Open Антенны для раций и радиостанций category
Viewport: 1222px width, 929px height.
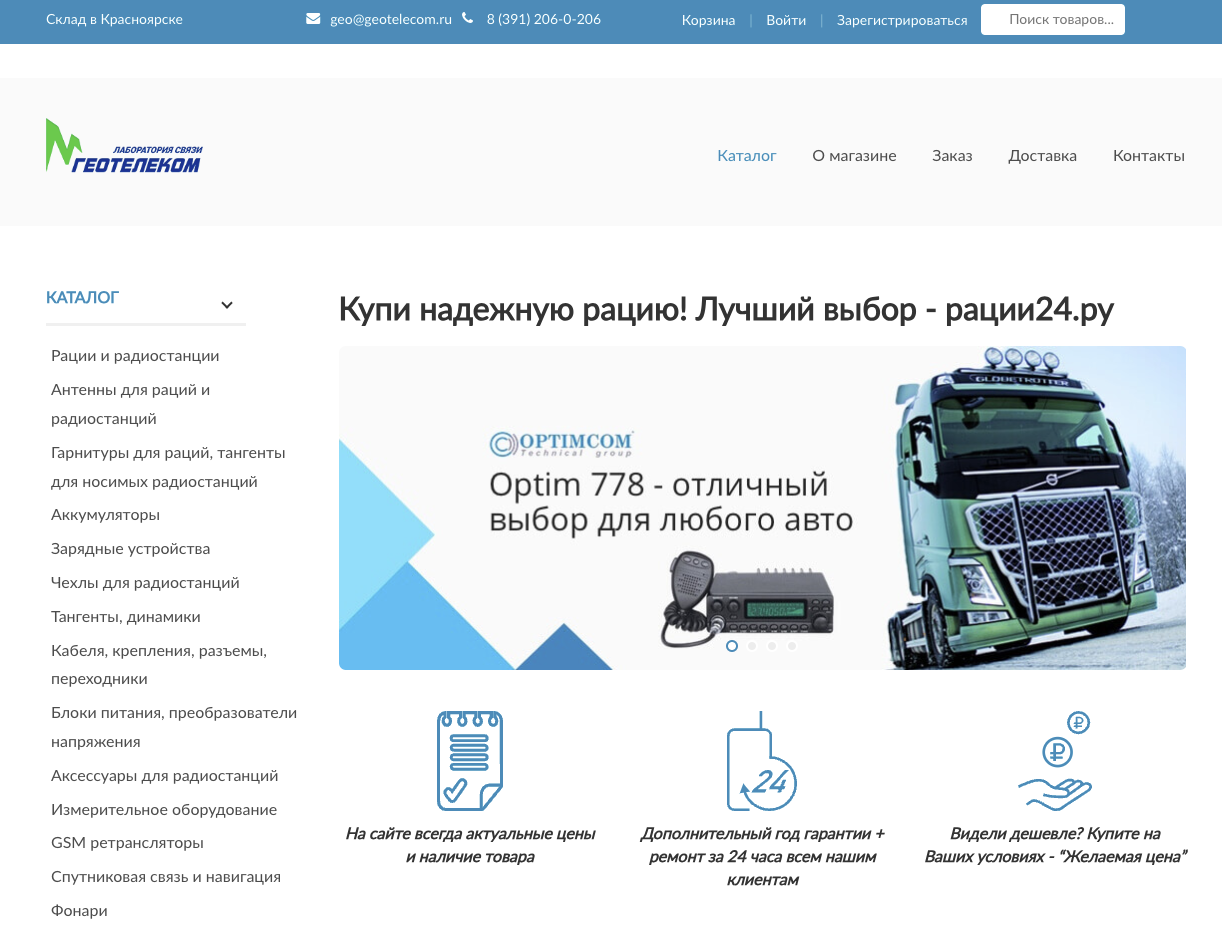point(130,404)
